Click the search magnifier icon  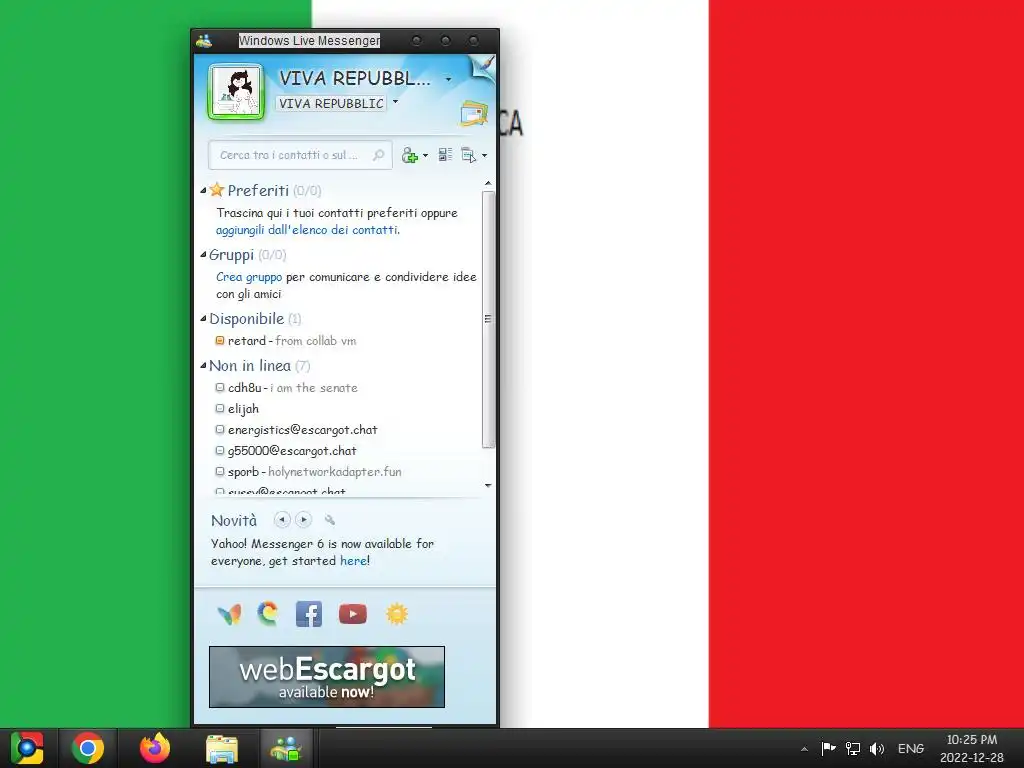coord(378,155)
